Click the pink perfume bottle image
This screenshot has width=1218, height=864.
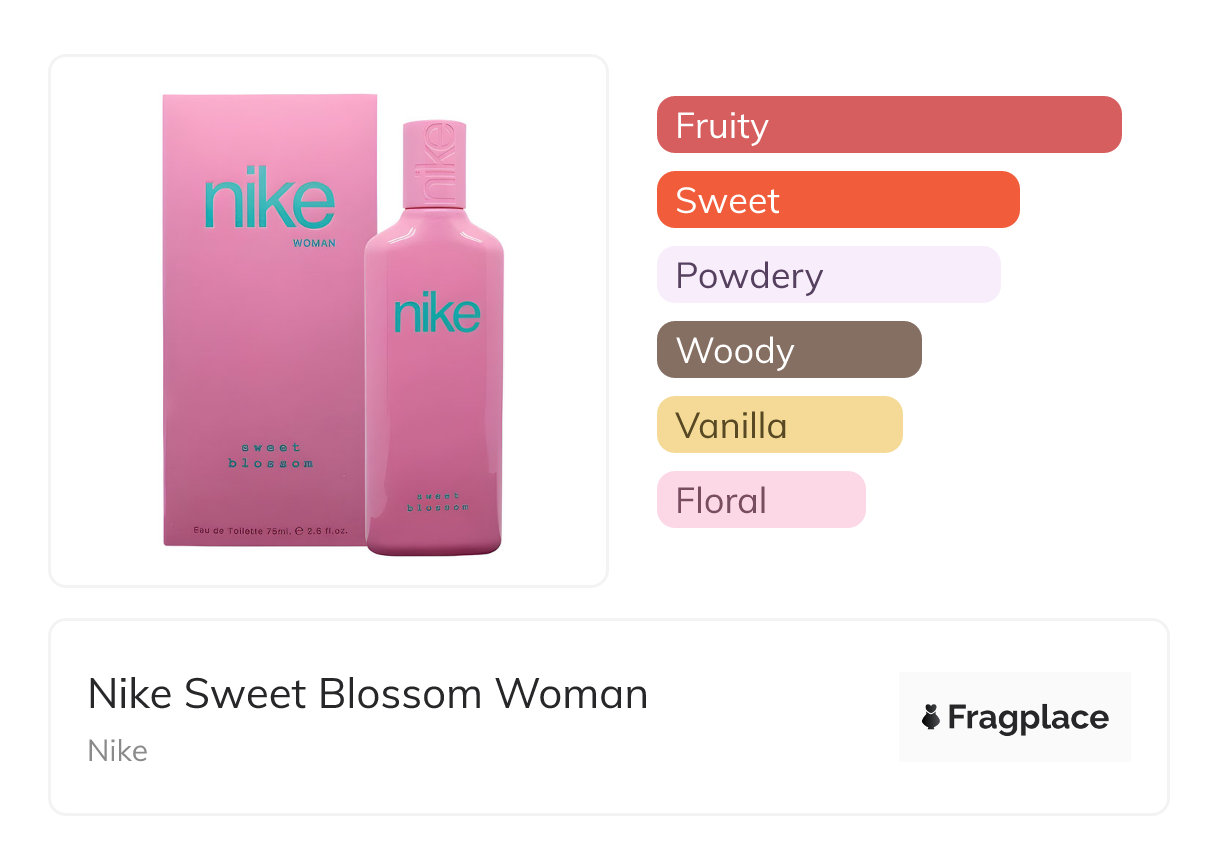(434, 400)
